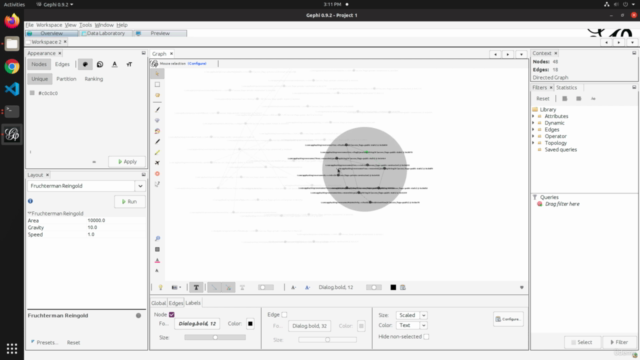Select the Label Color appearance icon
This screenshot has width=640, height=360.
click(x=115, y=64)
